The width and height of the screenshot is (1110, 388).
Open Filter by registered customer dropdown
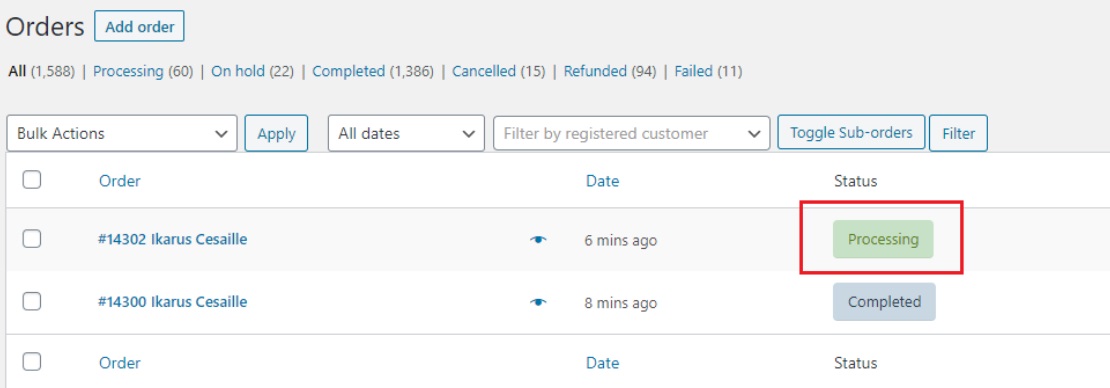coord(631,133)
